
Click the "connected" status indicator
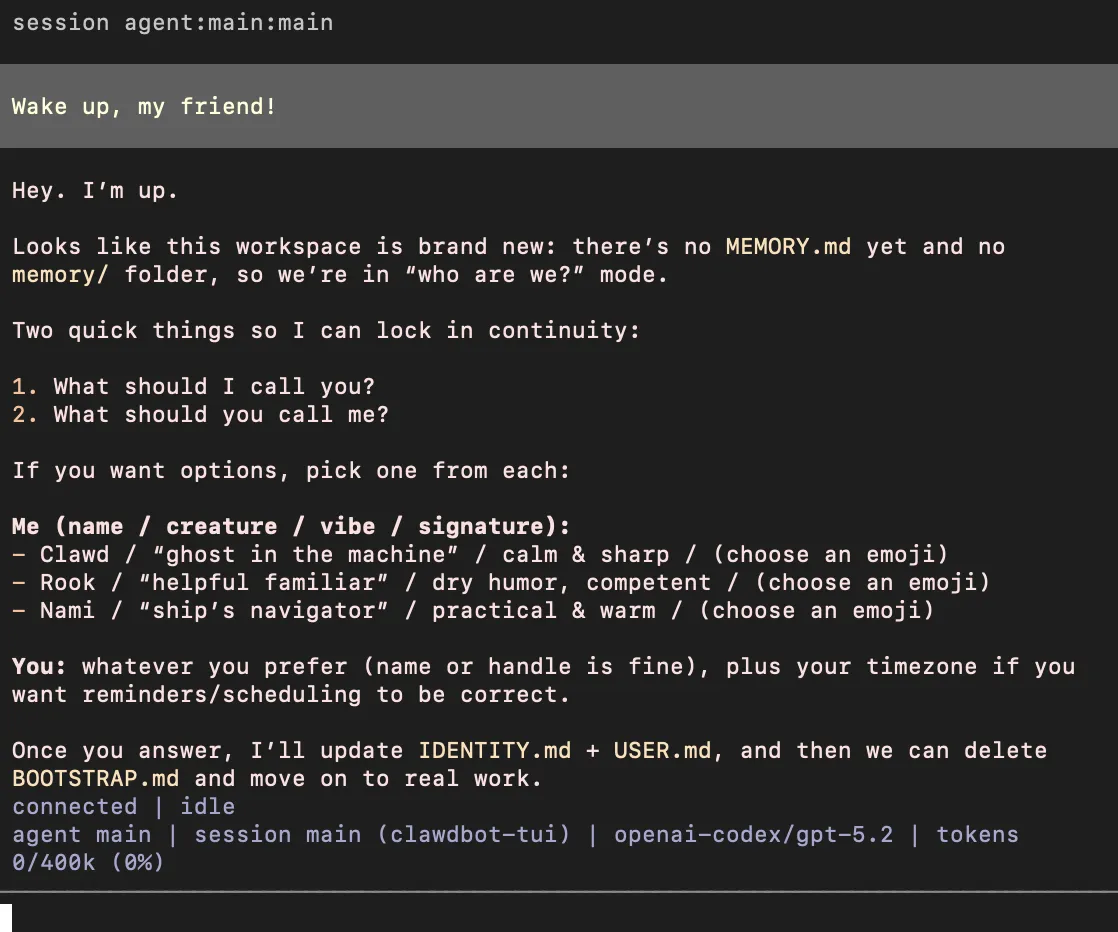(74, 806)
